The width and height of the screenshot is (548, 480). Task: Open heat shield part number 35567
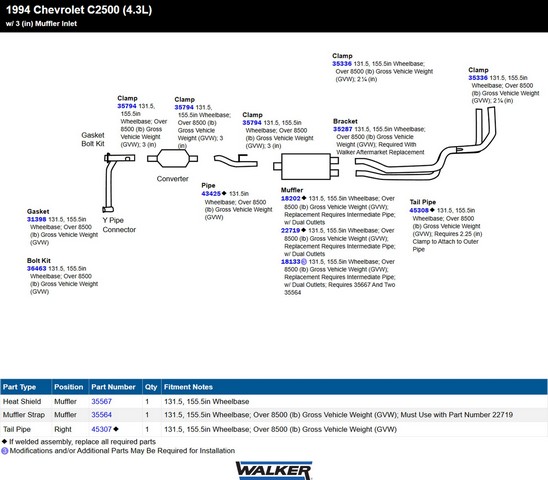coord(101,401)
